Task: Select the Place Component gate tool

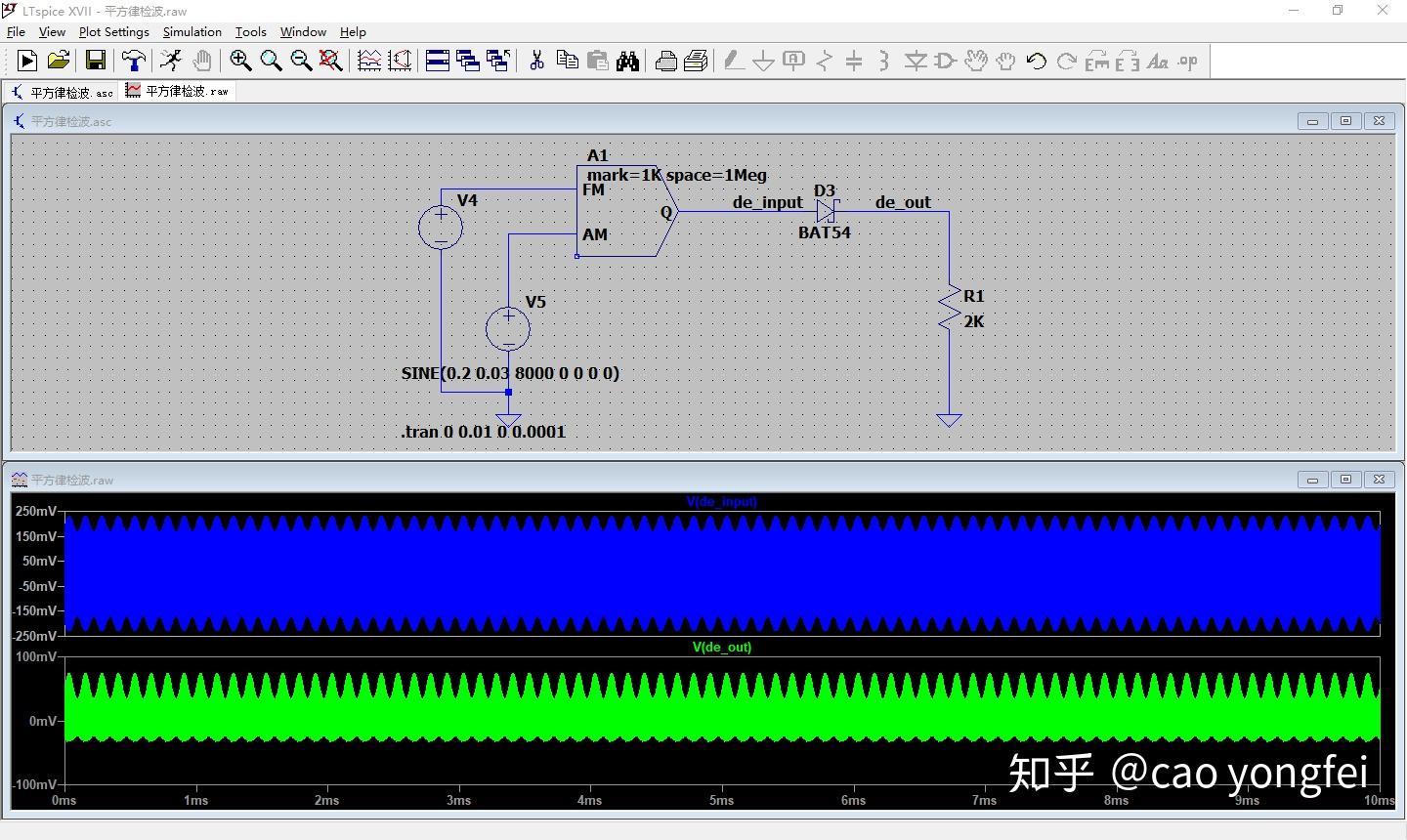Action: tap(945, 61)
